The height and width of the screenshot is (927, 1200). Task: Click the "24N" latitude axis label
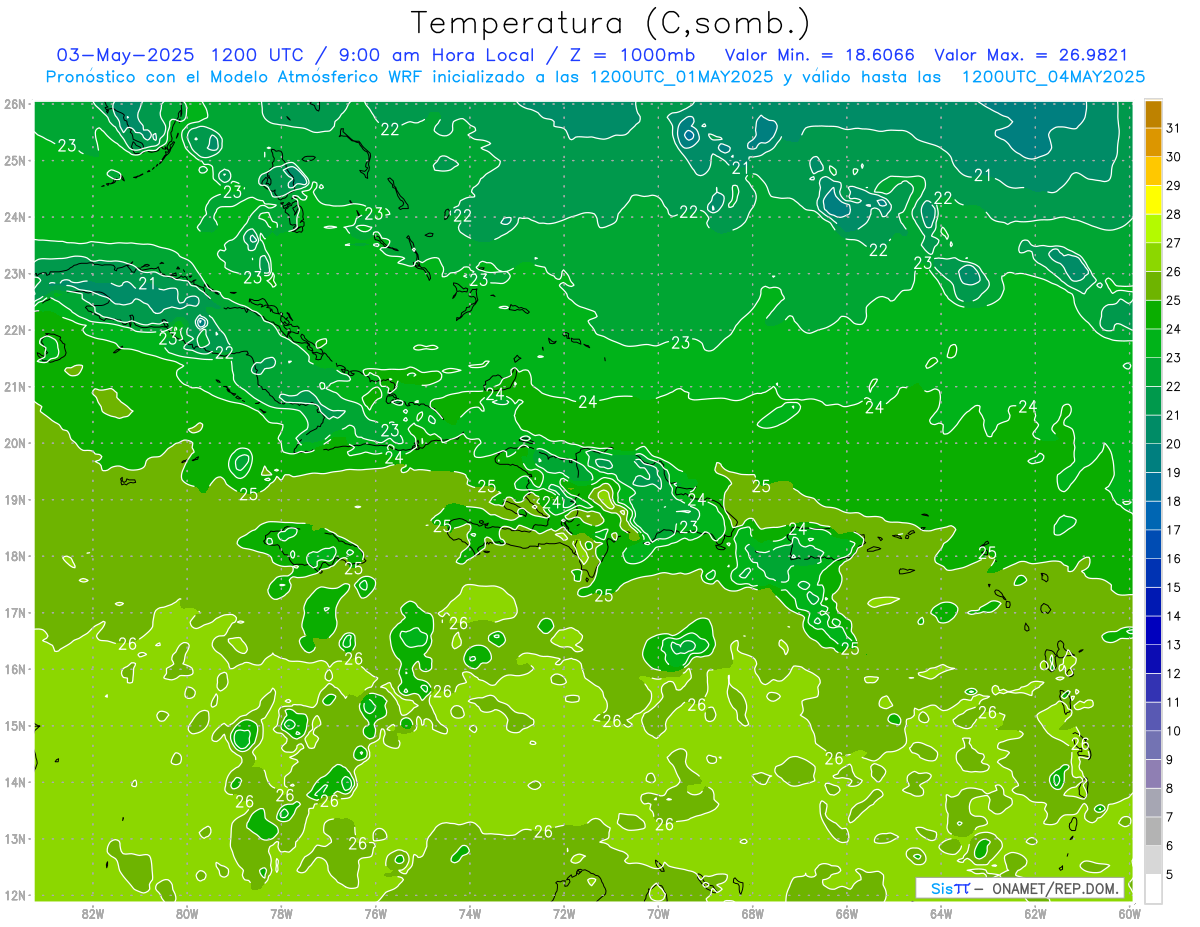point(15,217)
